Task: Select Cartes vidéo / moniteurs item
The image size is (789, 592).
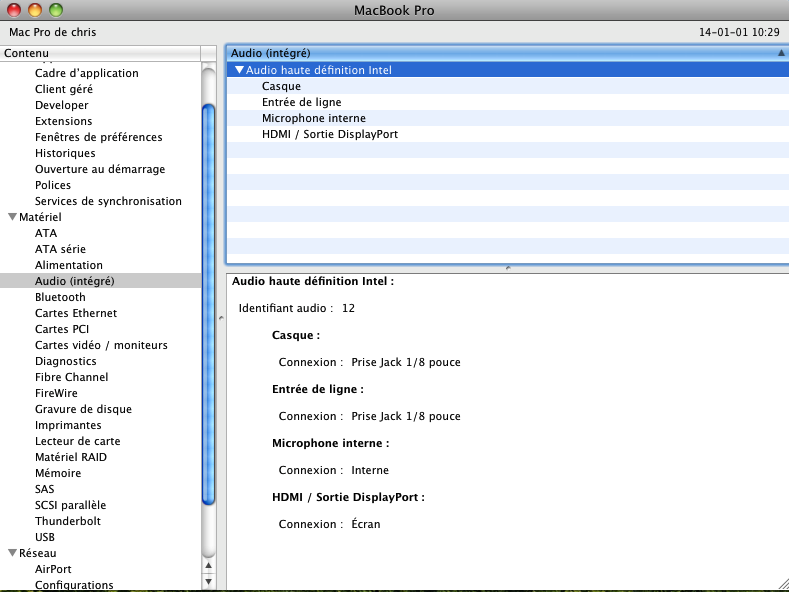Action: (x=101, y=345)
